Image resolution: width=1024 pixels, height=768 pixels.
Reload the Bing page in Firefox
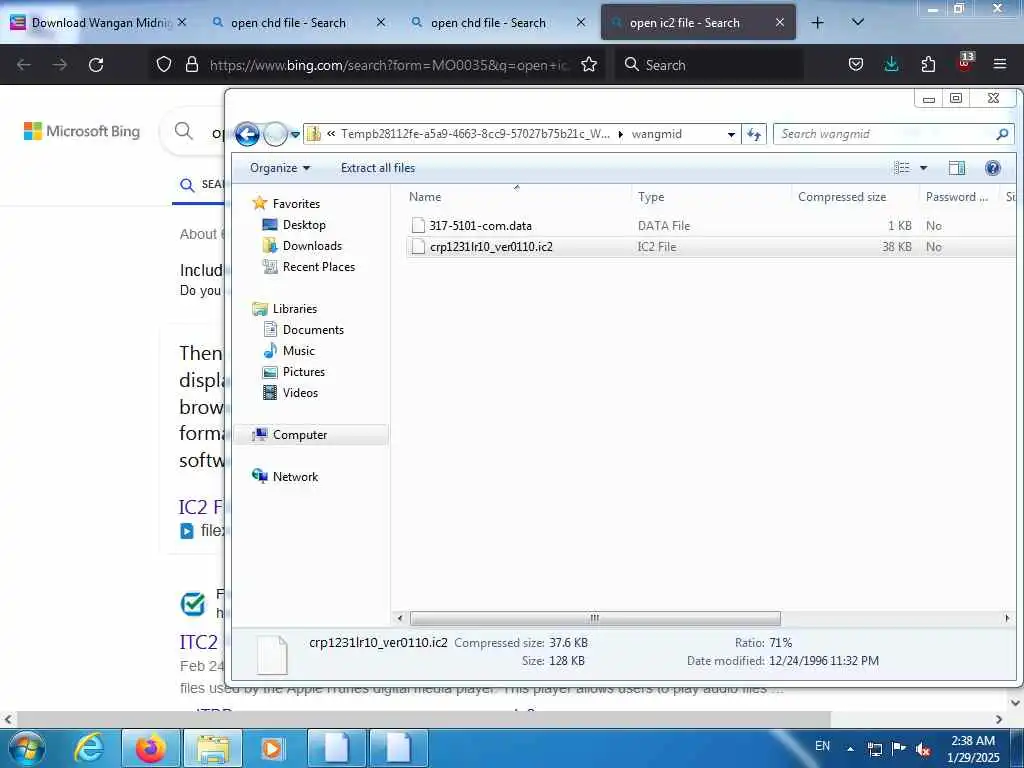96,65
